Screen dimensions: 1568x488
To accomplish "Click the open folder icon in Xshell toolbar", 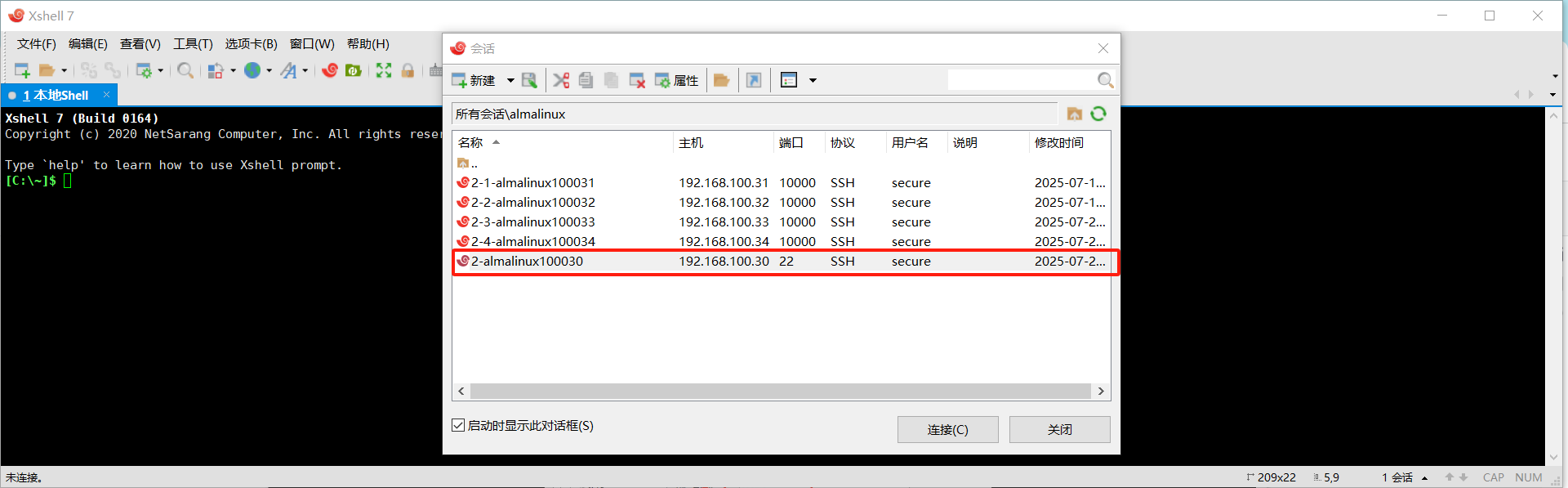I will point(47,70).
